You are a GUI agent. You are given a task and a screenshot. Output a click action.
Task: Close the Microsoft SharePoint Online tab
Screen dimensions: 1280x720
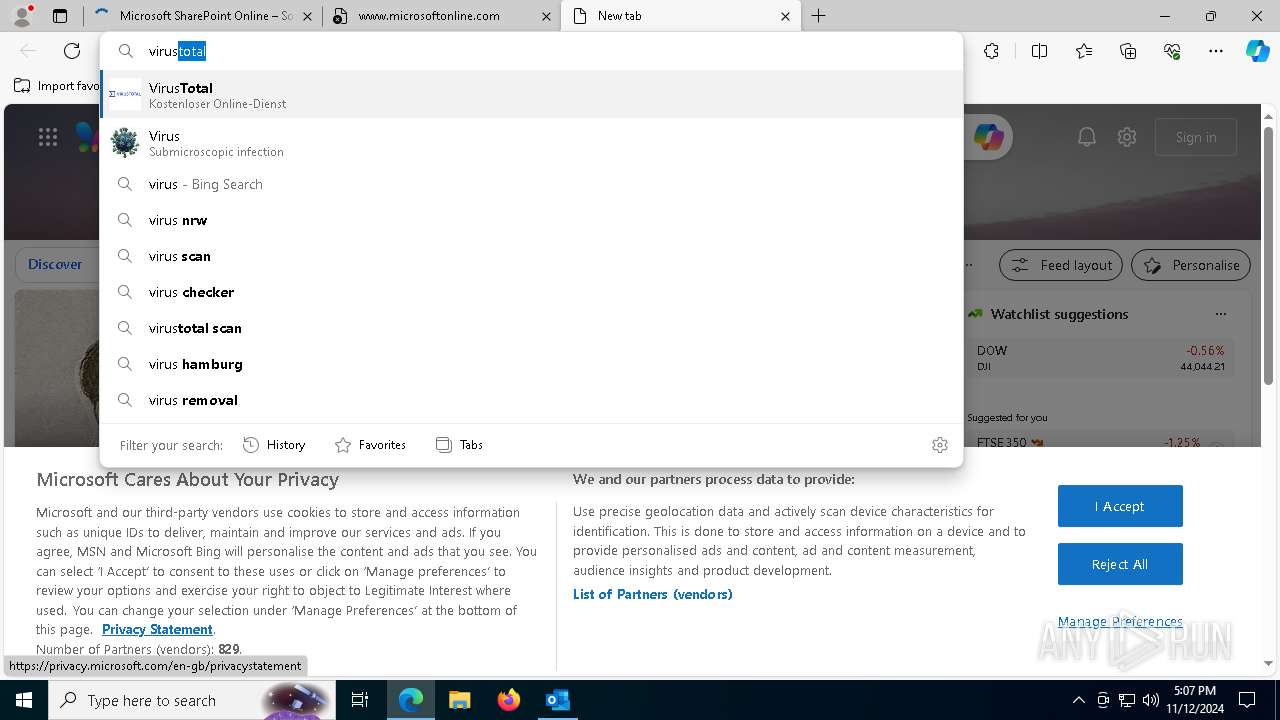tap(306, 16)
